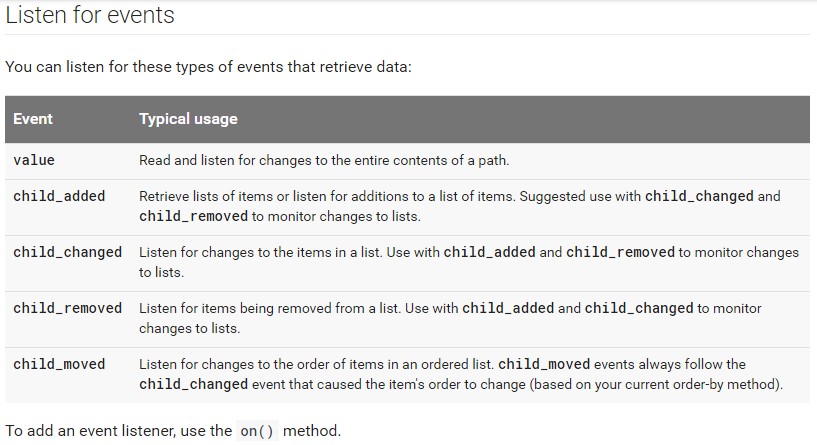
Task: Select the child_changed event name cell
Action: pyautogui.click(x=67, y=252)
